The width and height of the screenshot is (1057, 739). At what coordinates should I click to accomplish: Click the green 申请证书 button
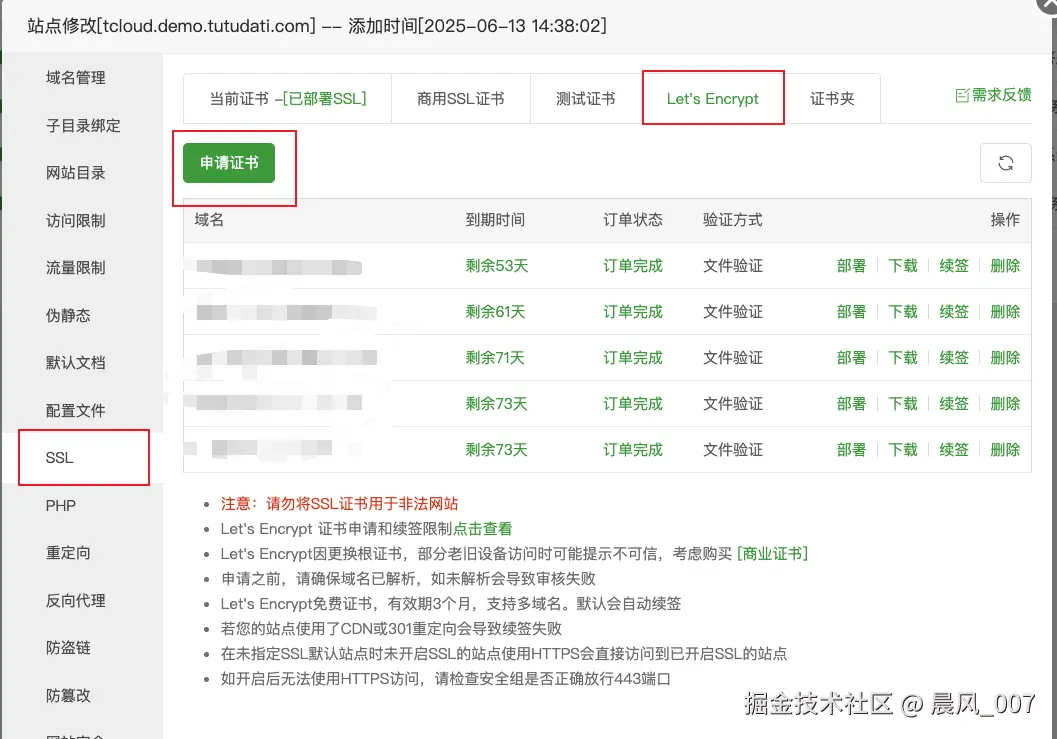pos(229,162)
